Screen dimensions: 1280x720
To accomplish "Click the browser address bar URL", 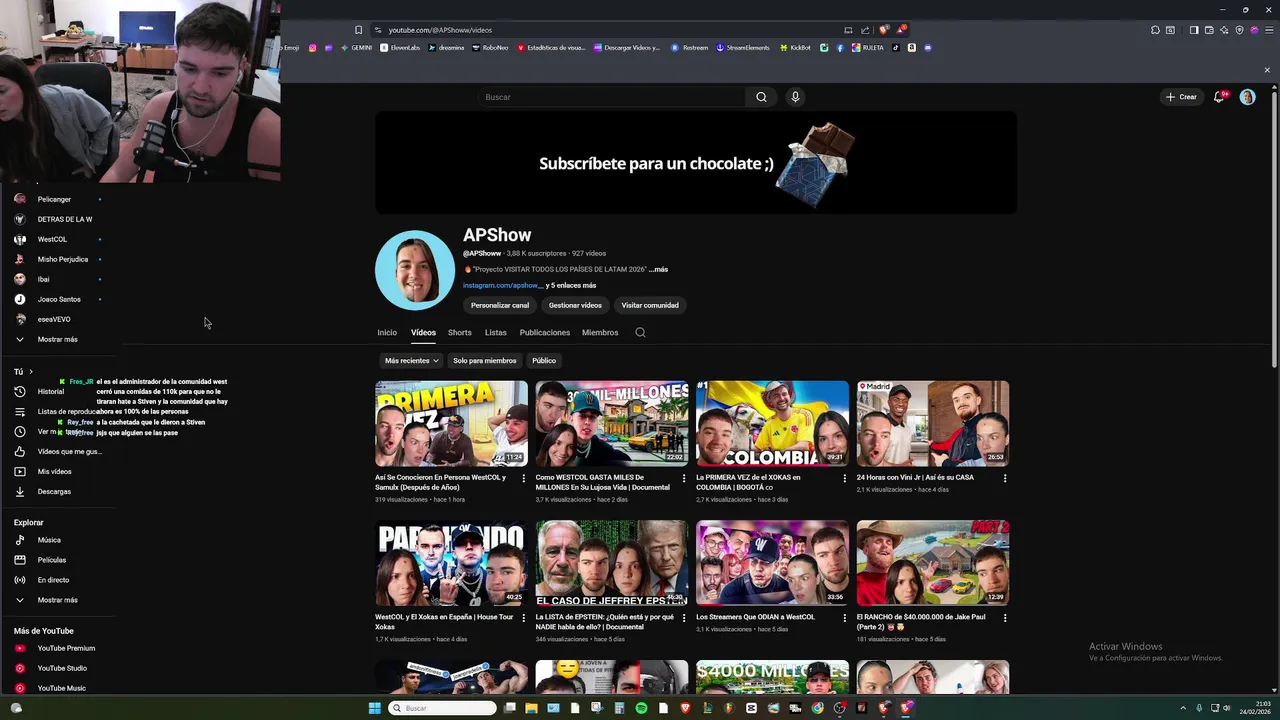I will click(x=440, y=30).
